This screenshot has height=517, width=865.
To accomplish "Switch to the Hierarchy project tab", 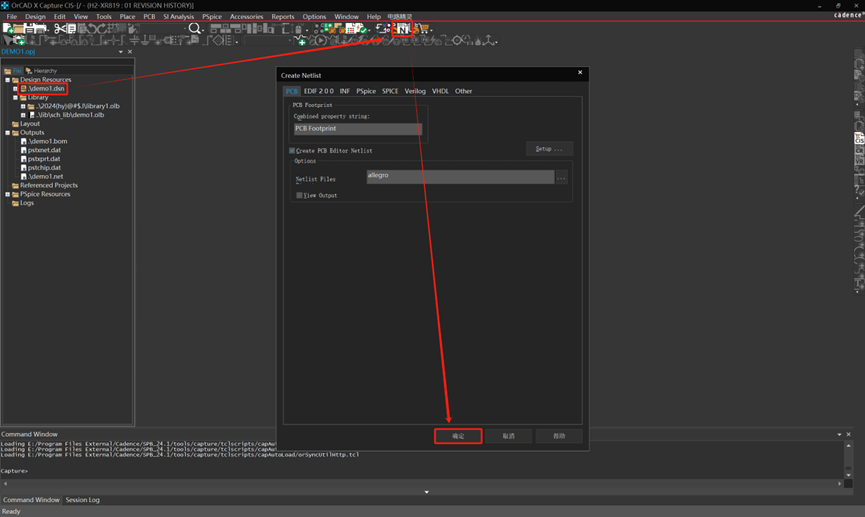I will [x=41, y=71].
